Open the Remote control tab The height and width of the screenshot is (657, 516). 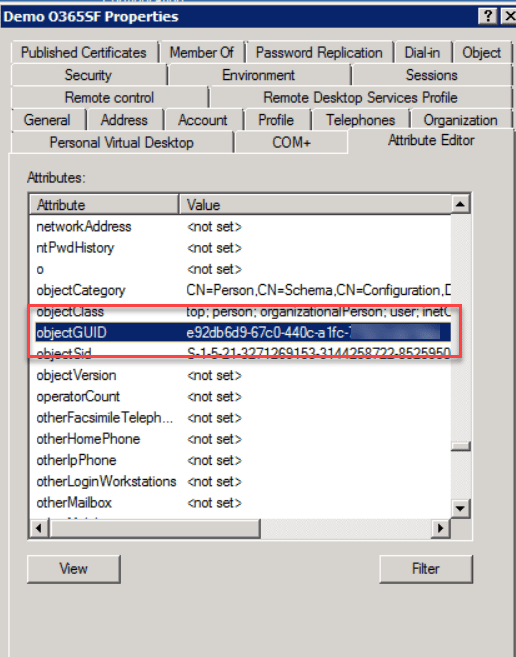(109, 98)
